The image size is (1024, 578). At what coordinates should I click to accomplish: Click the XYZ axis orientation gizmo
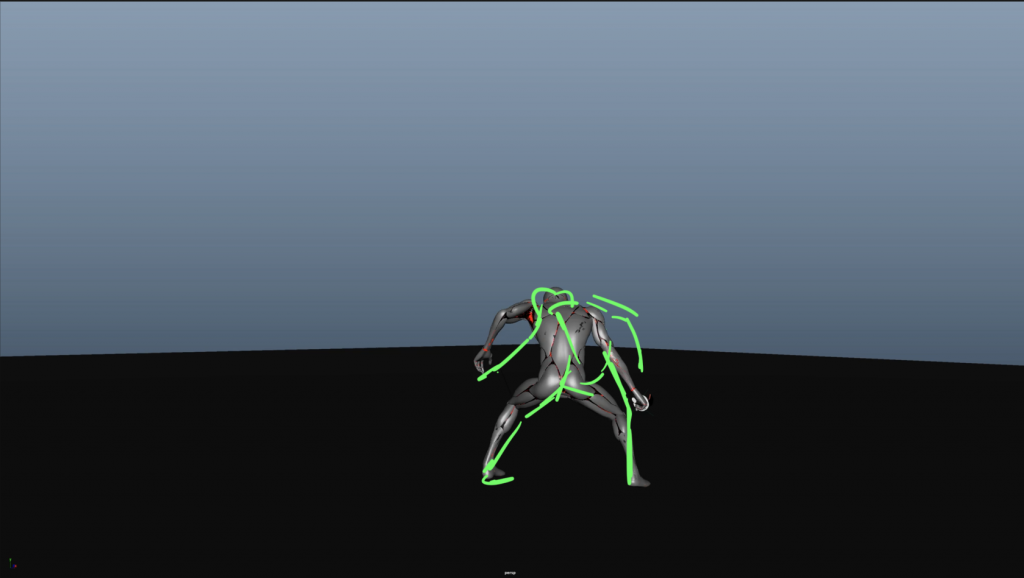[12, 564]
